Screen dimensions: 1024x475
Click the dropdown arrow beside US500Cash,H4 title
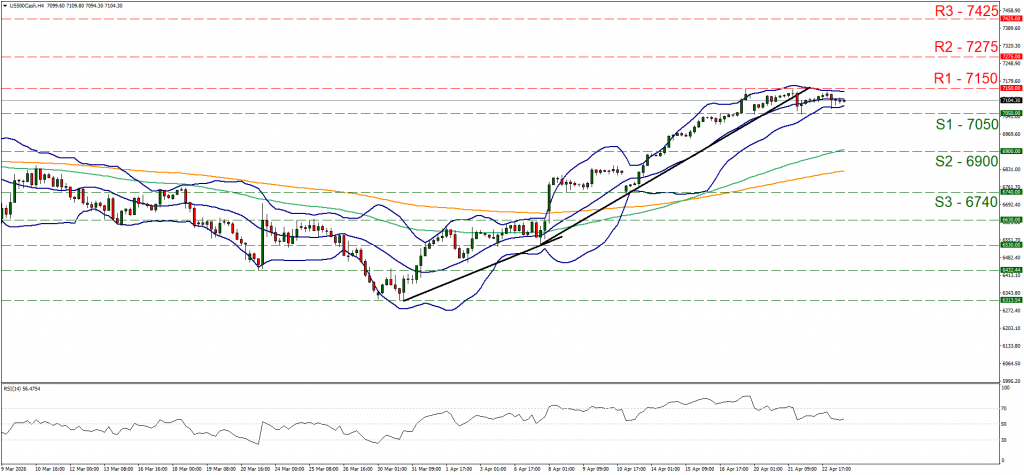pos(5,5)
